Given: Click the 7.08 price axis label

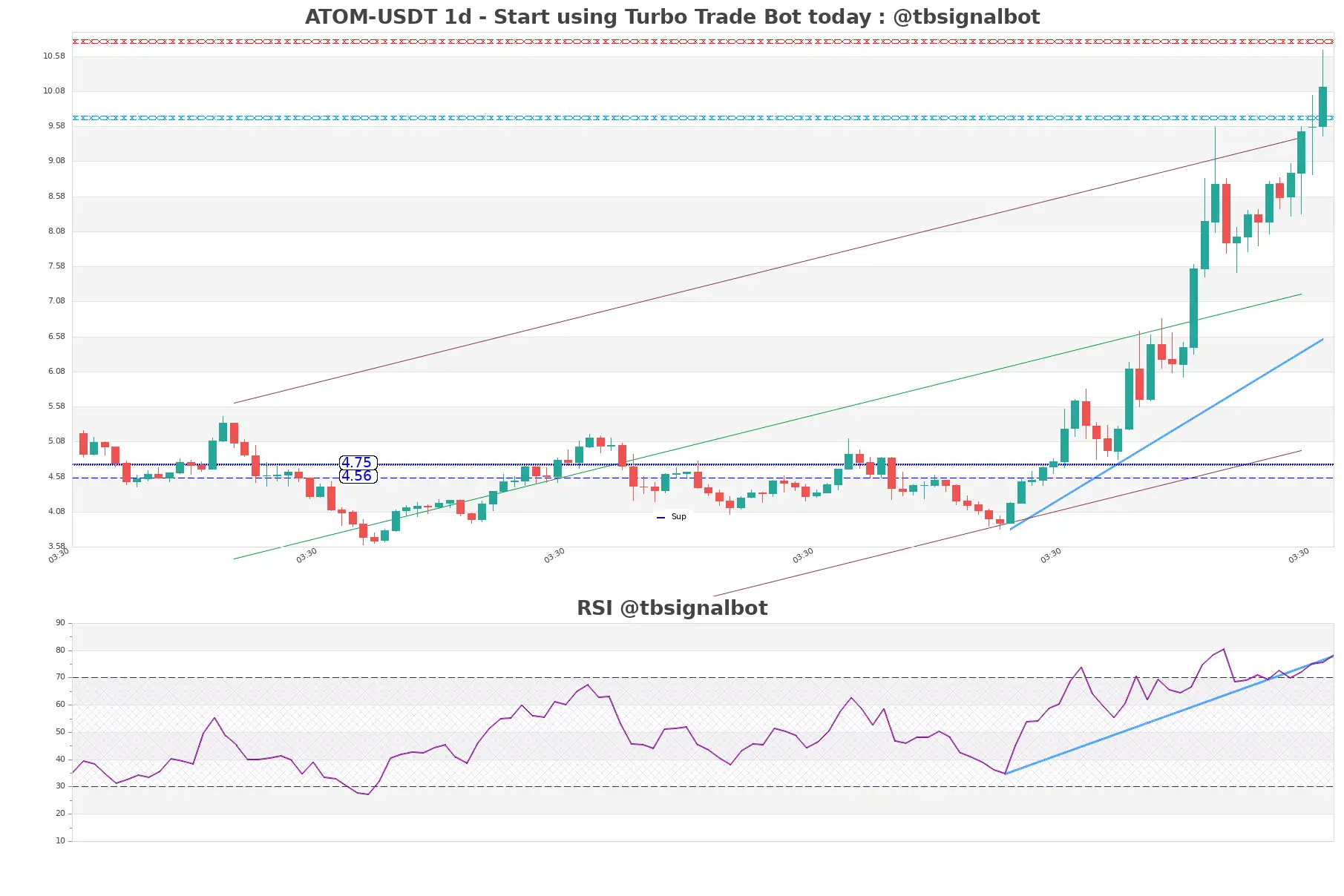Looking at the screenshot, I should (x=56, y=301).
